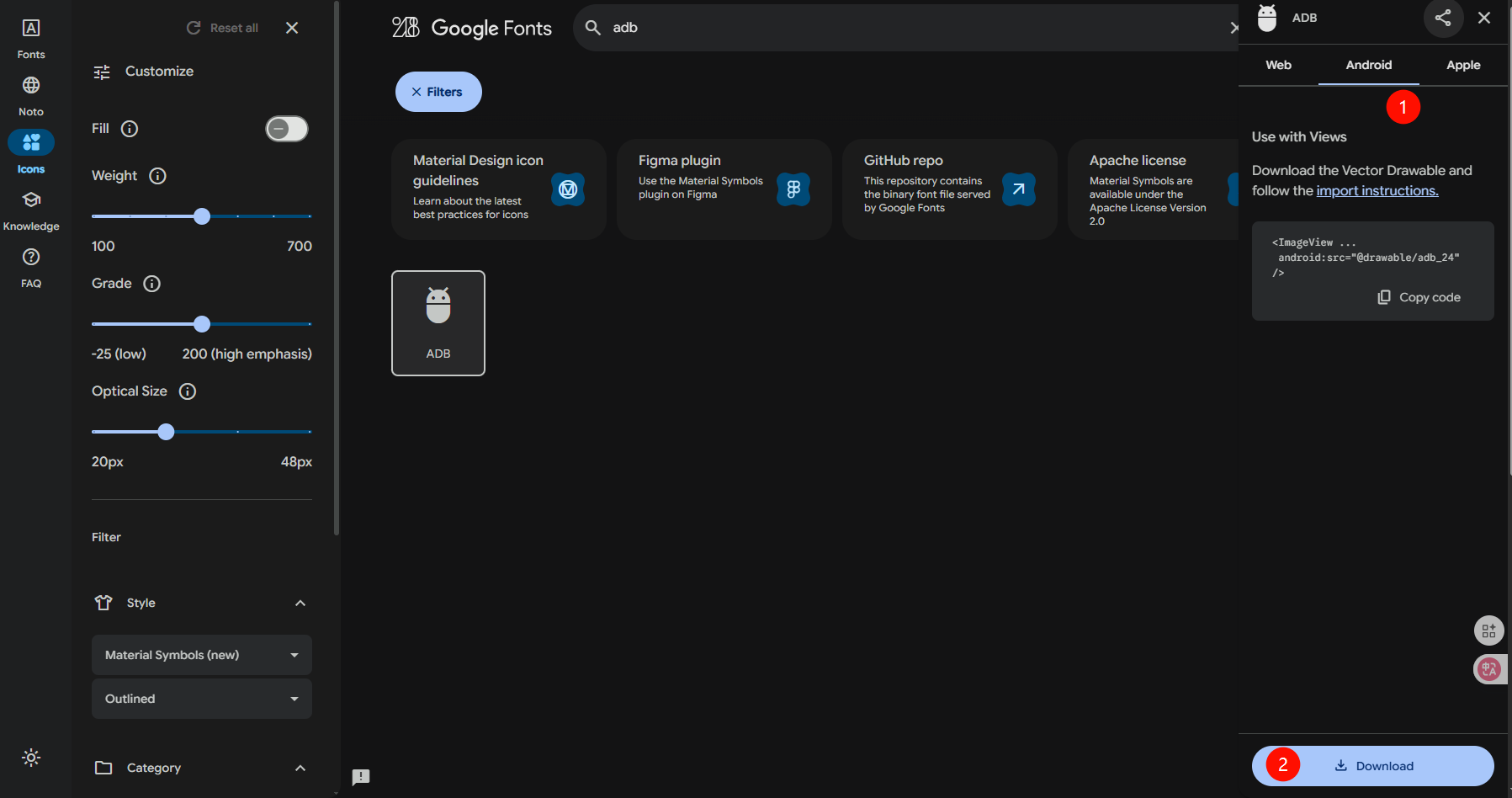Click the Category folder icon
The image size is (1512, 798).
[103, 768]
